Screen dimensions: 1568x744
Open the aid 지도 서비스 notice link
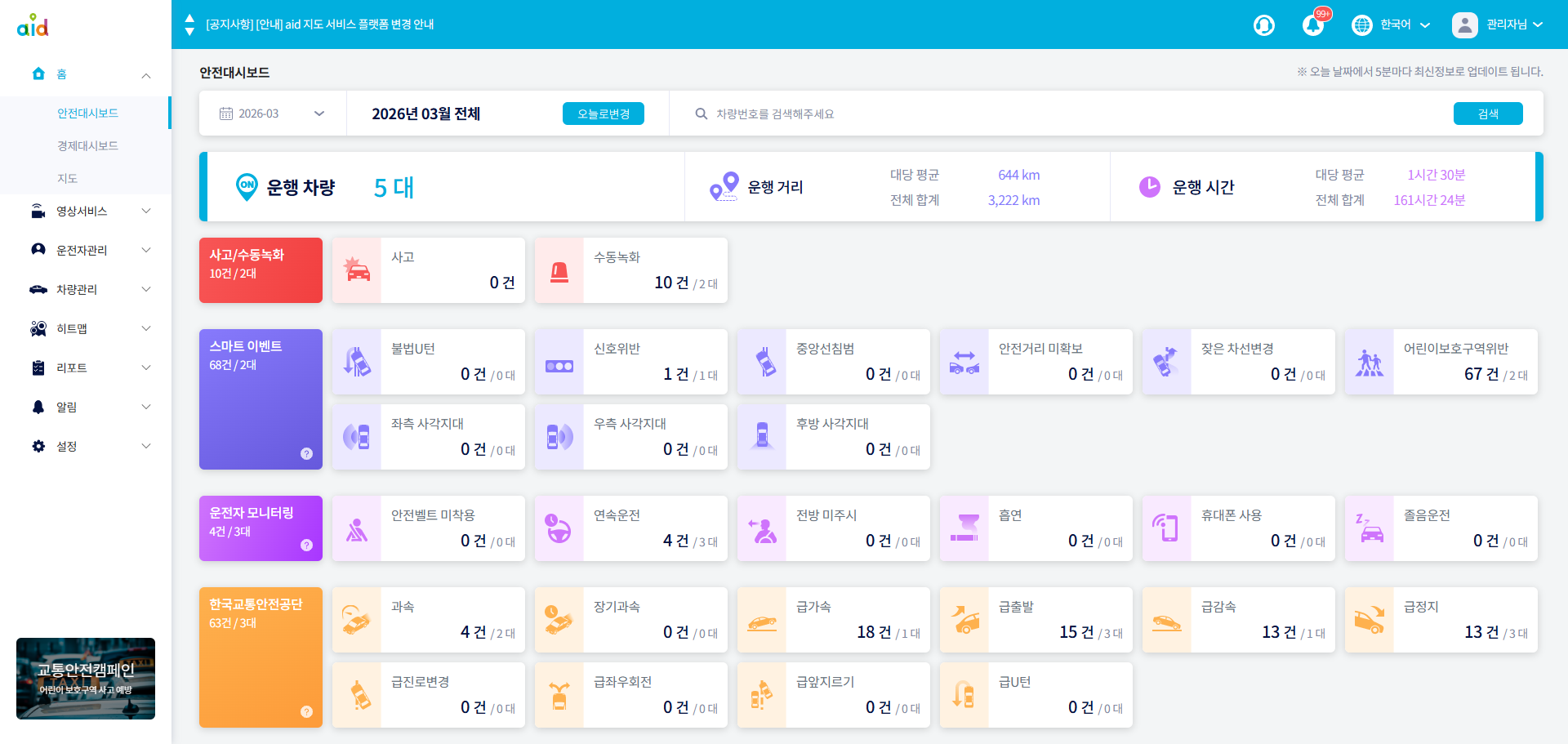coord(319,25)
